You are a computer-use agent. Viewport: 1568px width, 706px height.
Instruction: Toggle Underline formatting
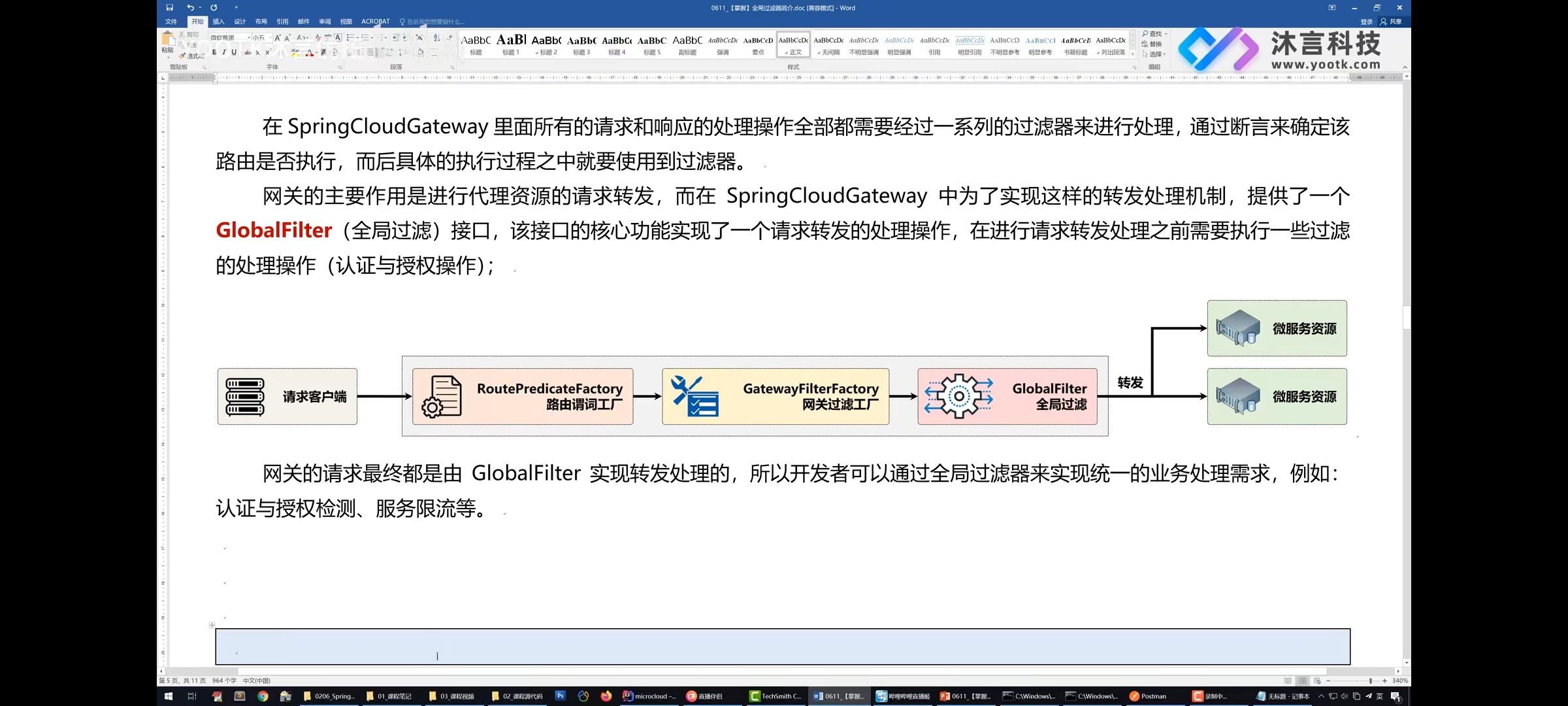point(234,52)
